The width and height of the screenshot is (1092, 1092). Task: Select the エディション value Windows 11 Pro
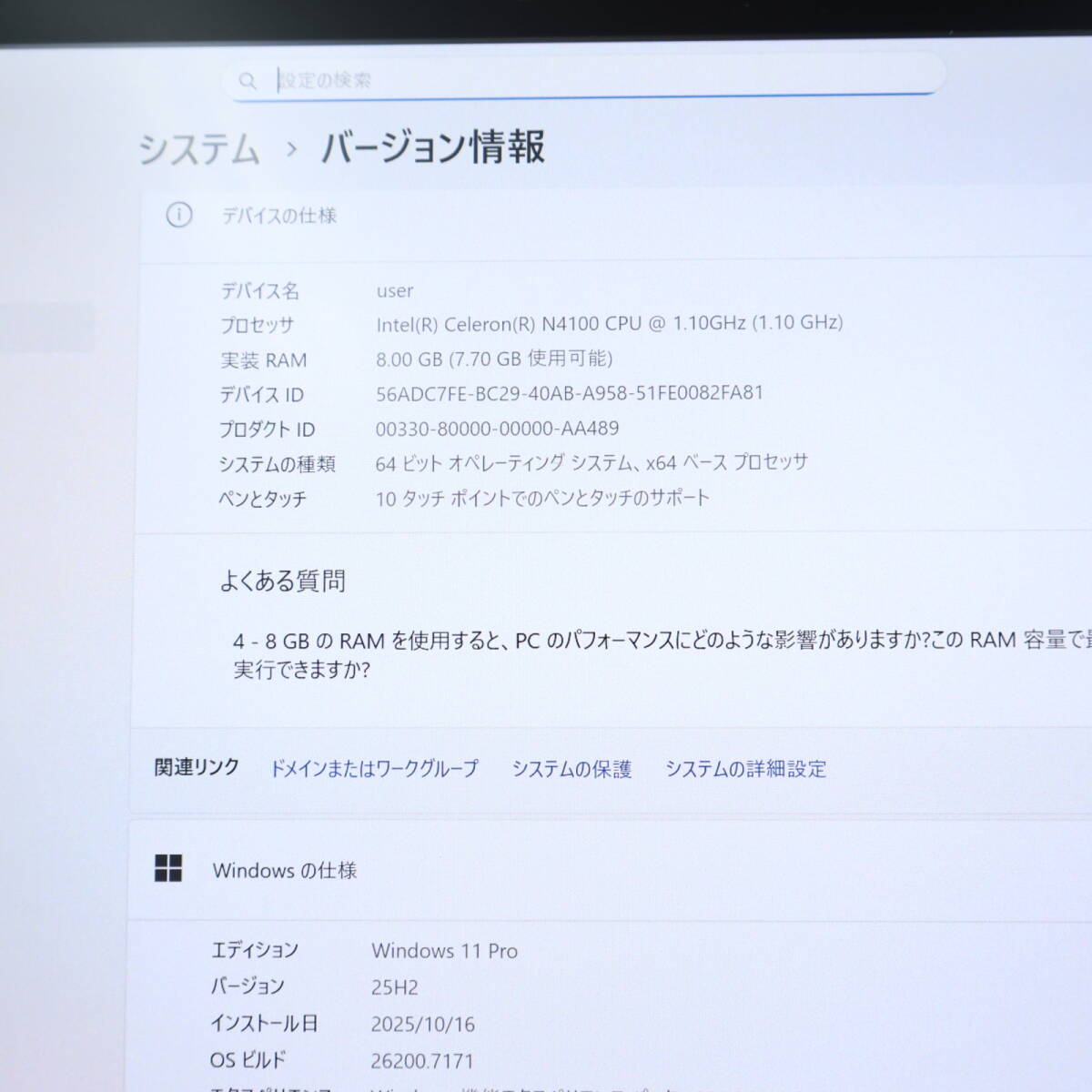tap(445, 950)
